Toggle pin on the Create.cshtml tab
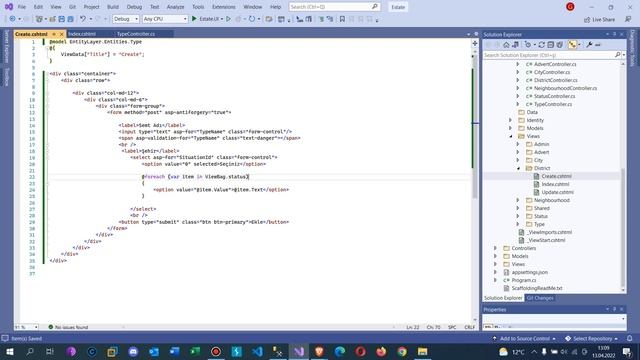The height and width of the screenshot is (360, 640). [x=54, y=34]
